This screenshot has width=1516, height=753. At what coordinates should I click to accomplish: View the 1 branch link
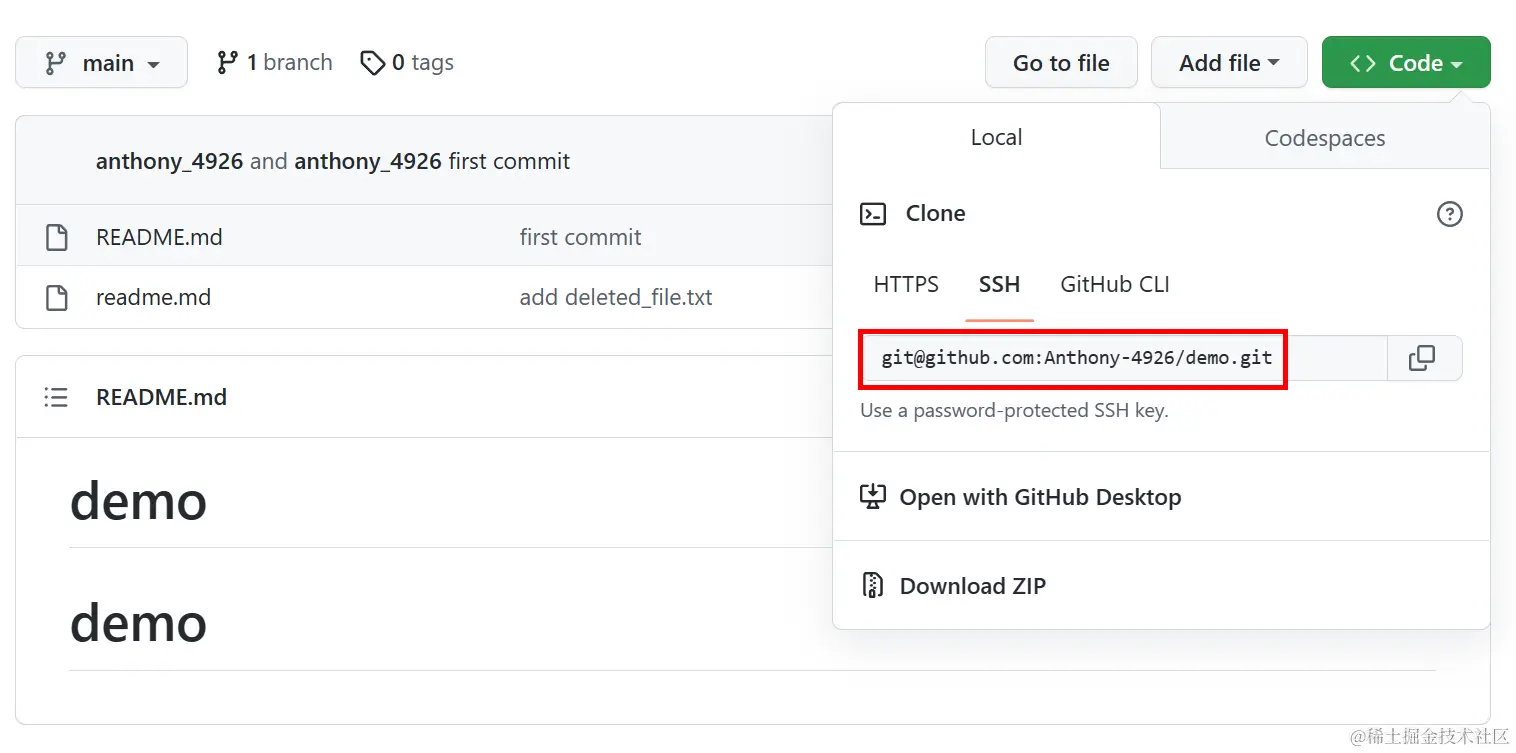(274, 62)
